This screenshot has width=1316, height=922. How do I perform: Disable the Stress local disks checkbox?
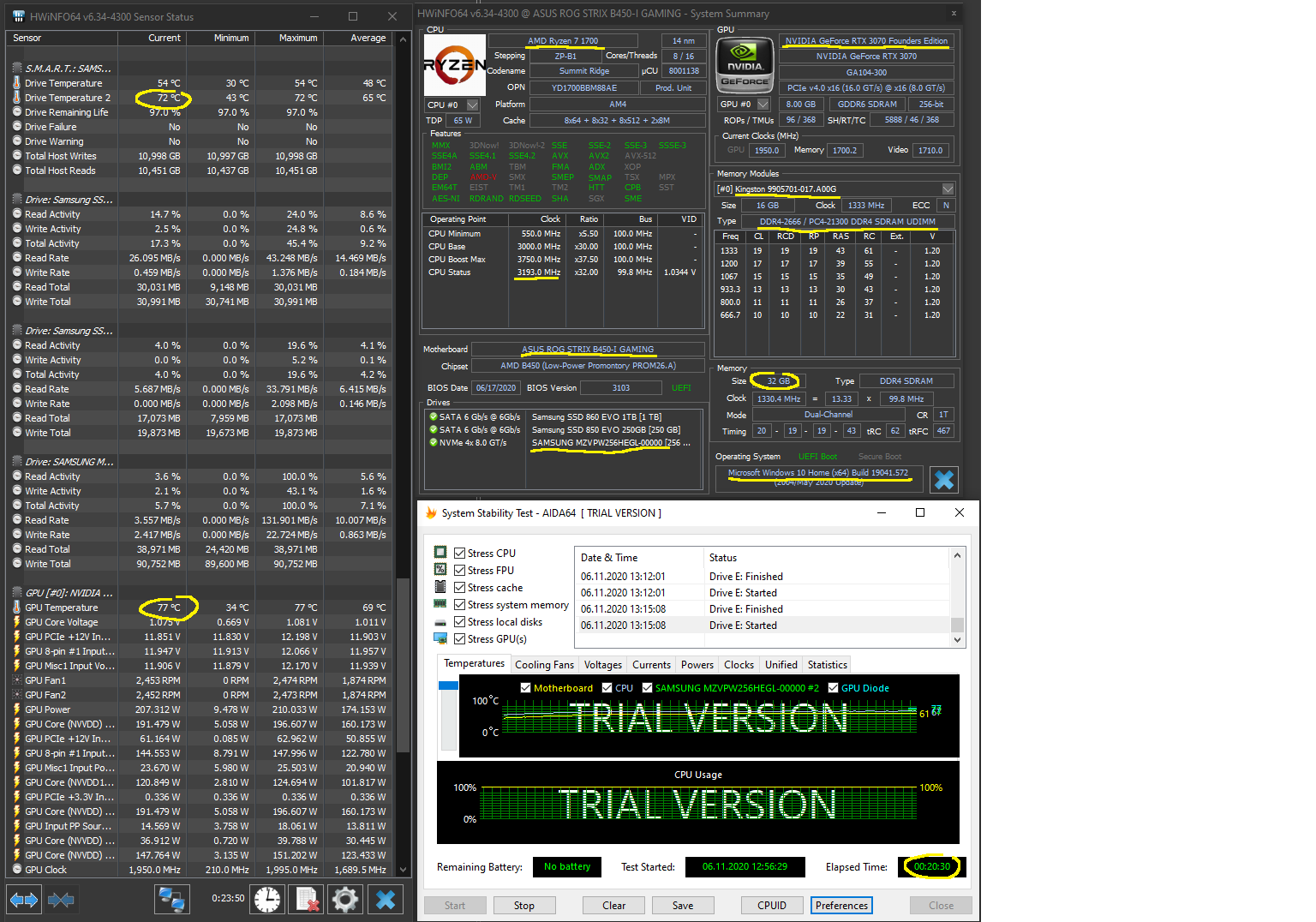(x=460, y=622)
